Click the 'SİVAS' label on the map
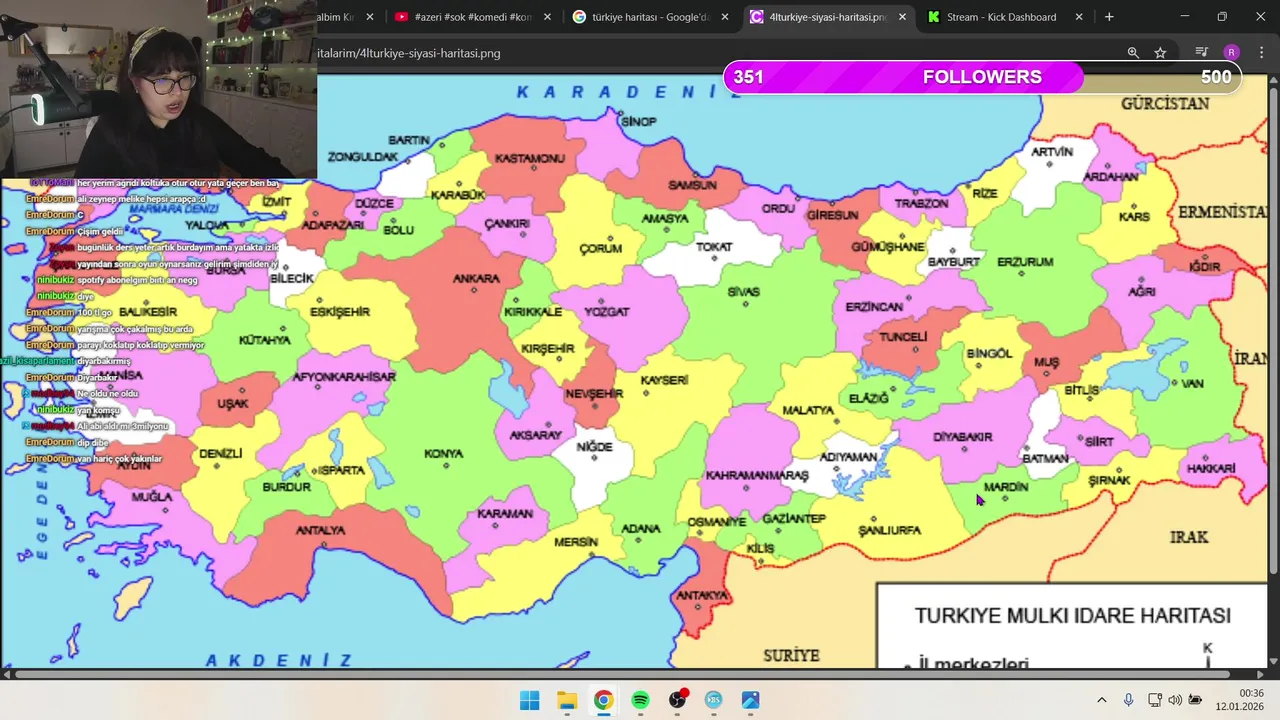Image resolution: width=1280 pixels, height=720 pixels. tap(743, 292)
